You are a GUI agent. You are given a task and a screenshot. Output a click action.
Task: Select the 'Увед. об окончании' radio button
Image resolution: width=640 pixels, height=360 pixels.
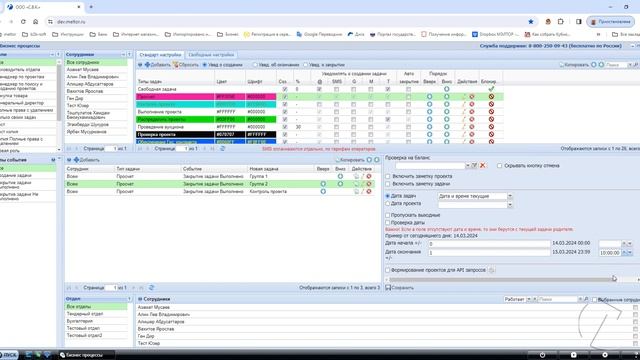pos(255,65)
